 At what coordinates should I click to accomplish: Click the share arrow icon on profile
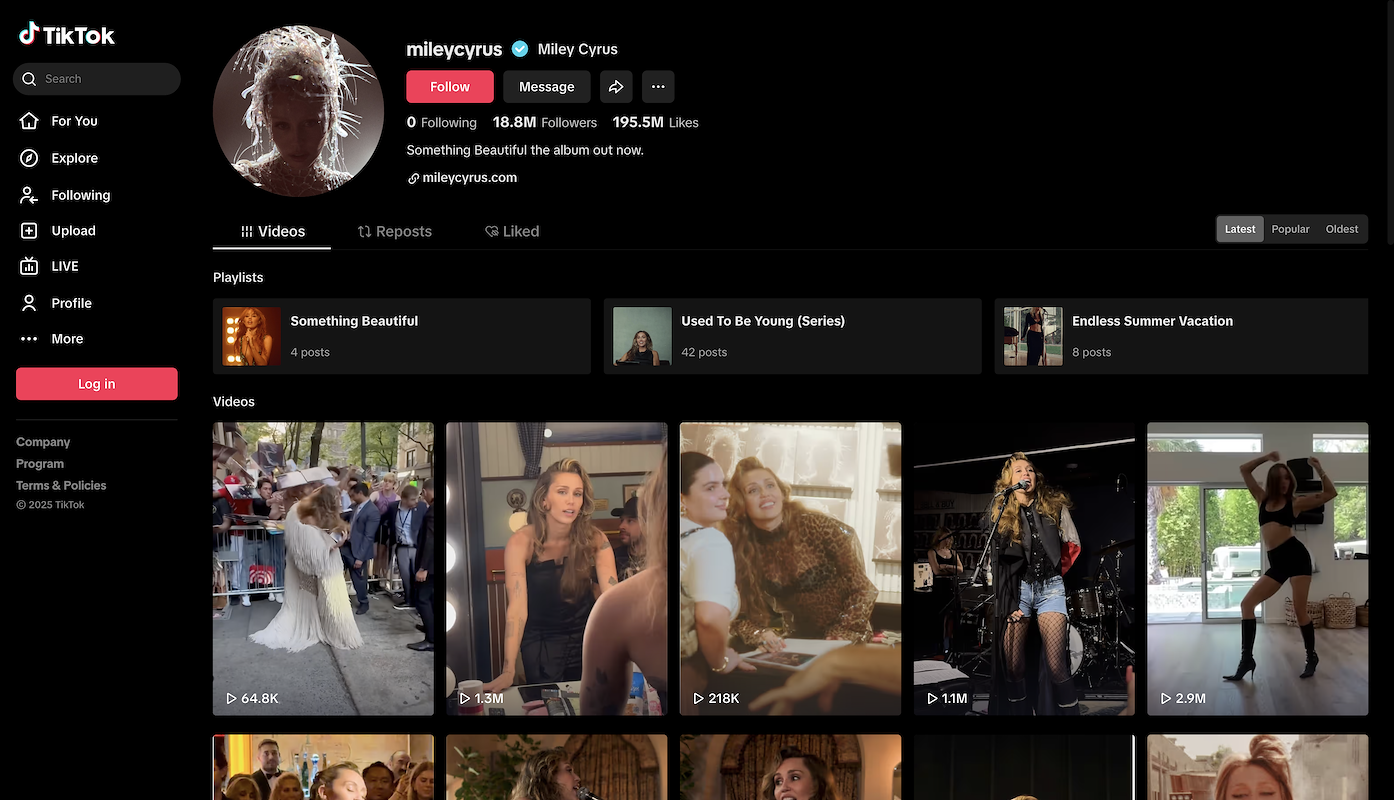tap(616, 87)
